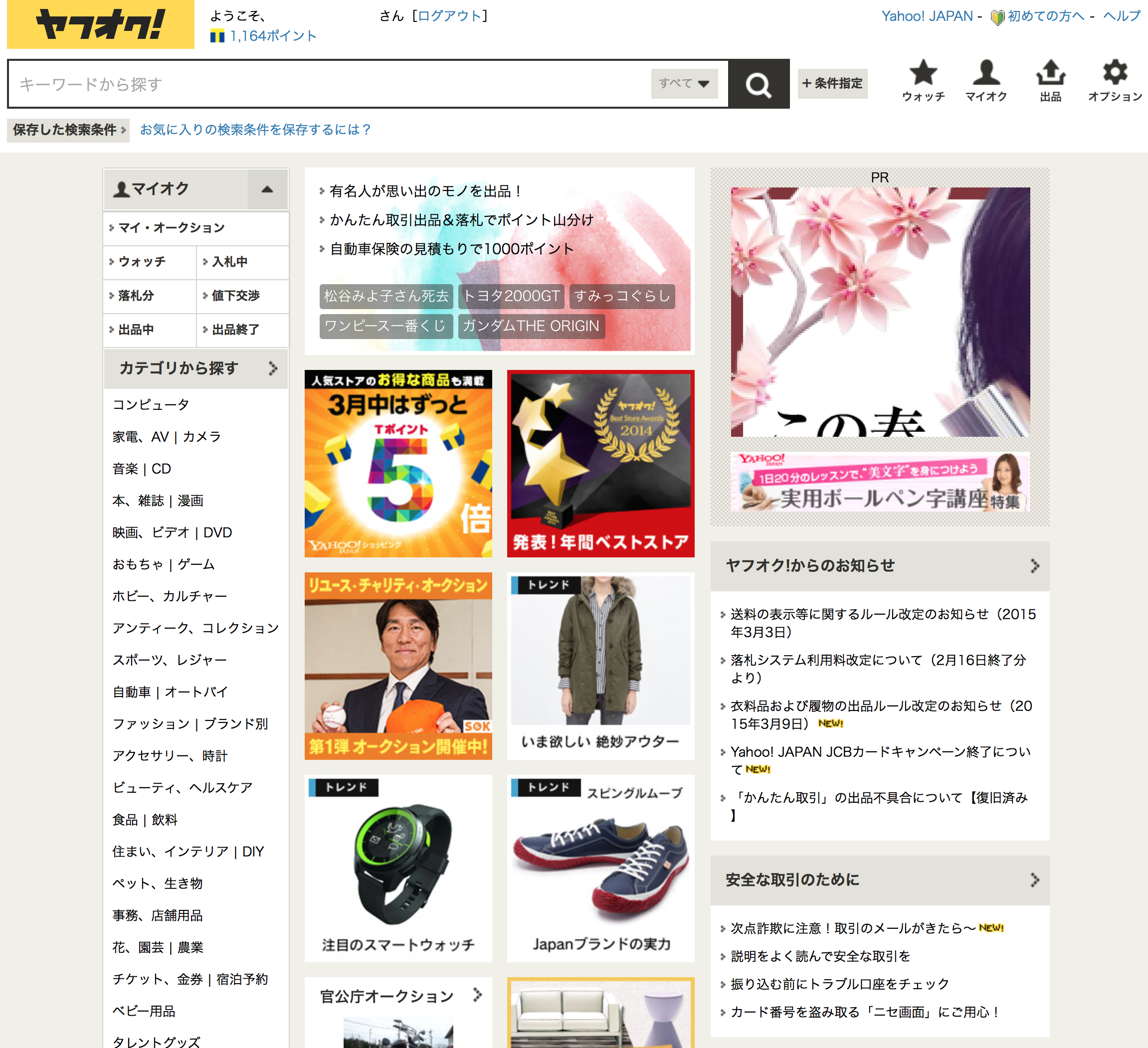Open the ウォッチ sidebar item
1148x1048 pixels.
coord(150,262)
